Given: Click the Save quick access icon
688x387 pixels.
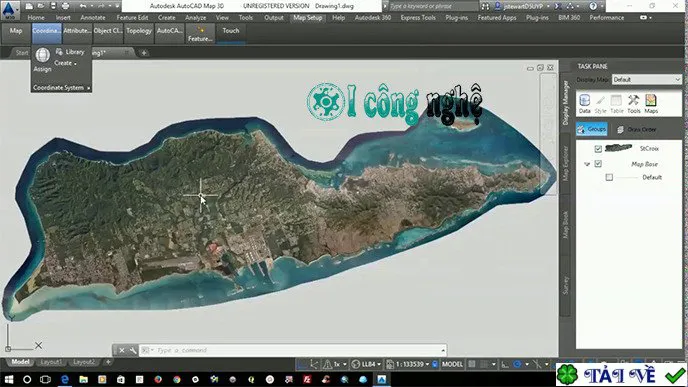Looking at the screenshot, I should (53, 6).
